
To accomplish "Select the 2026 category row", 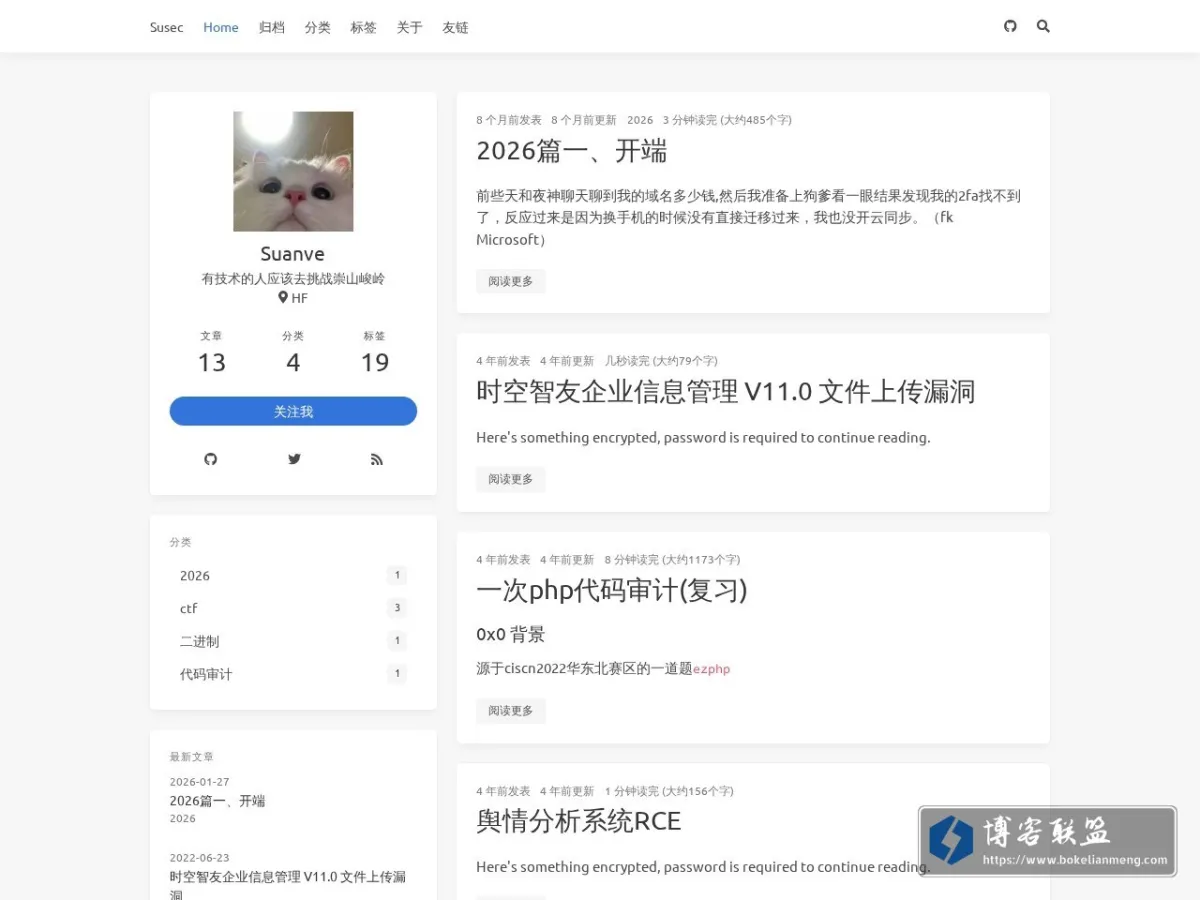I will (x=293, y=575).
